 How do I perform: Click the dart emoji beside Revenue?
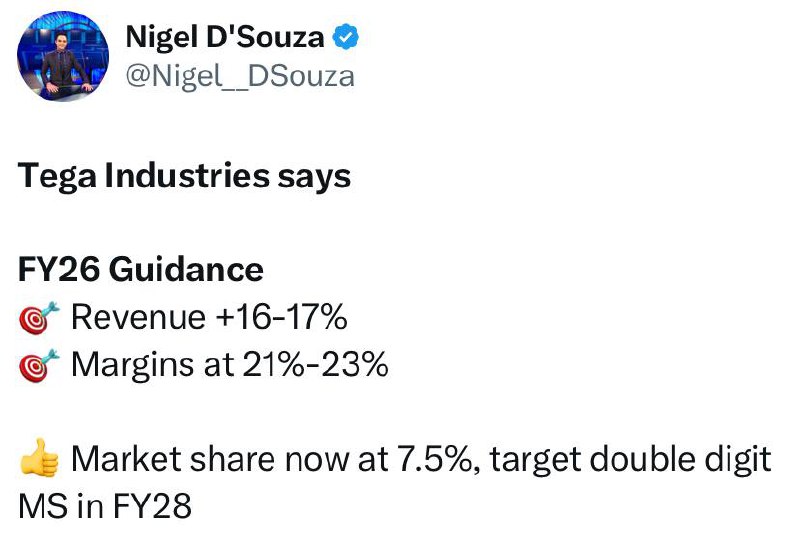[39, 318]
